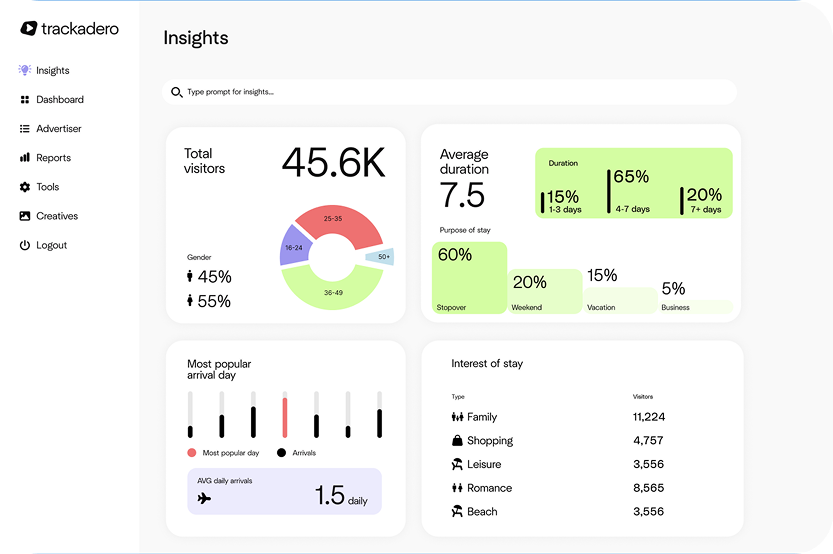Focus the insights prompt search field

(x=455, y=92)
